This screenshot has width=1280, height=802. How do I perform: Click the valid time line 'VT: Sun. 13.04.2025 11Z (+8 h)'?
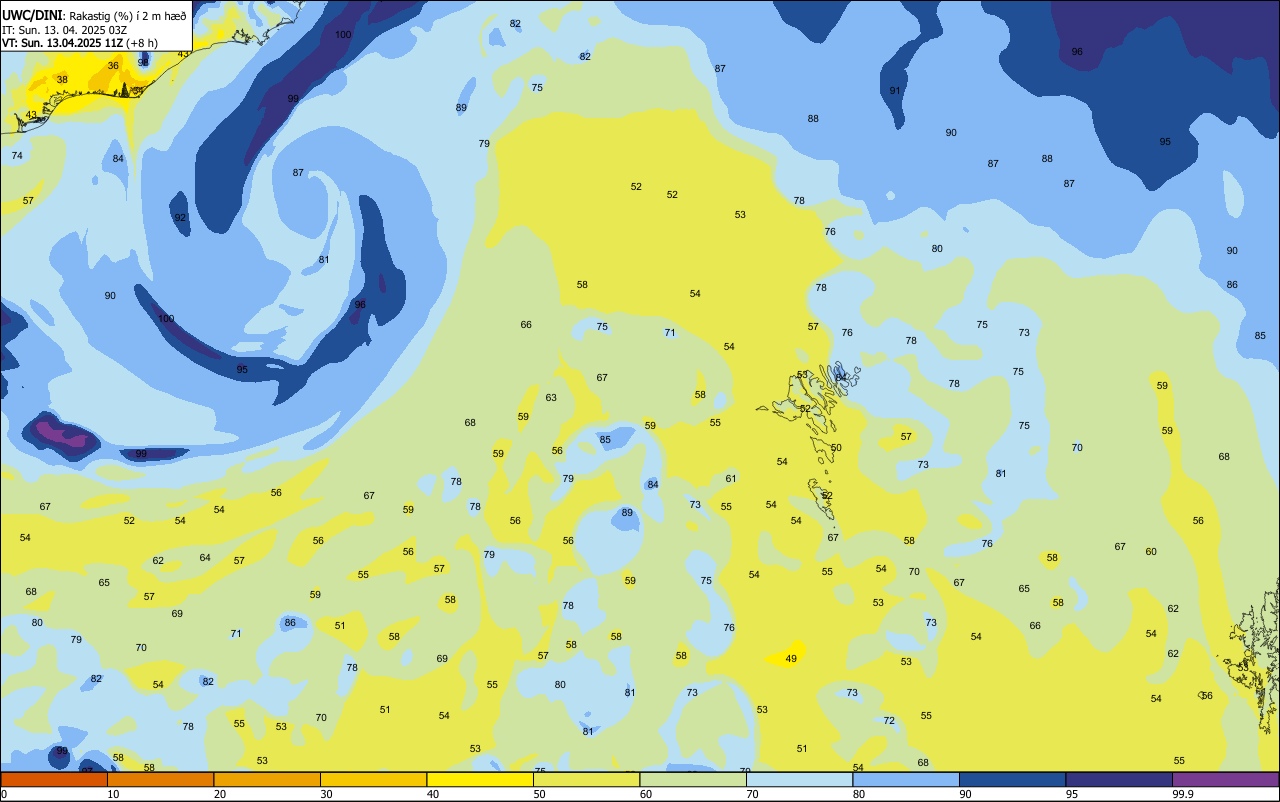click(x=79, y=43)
